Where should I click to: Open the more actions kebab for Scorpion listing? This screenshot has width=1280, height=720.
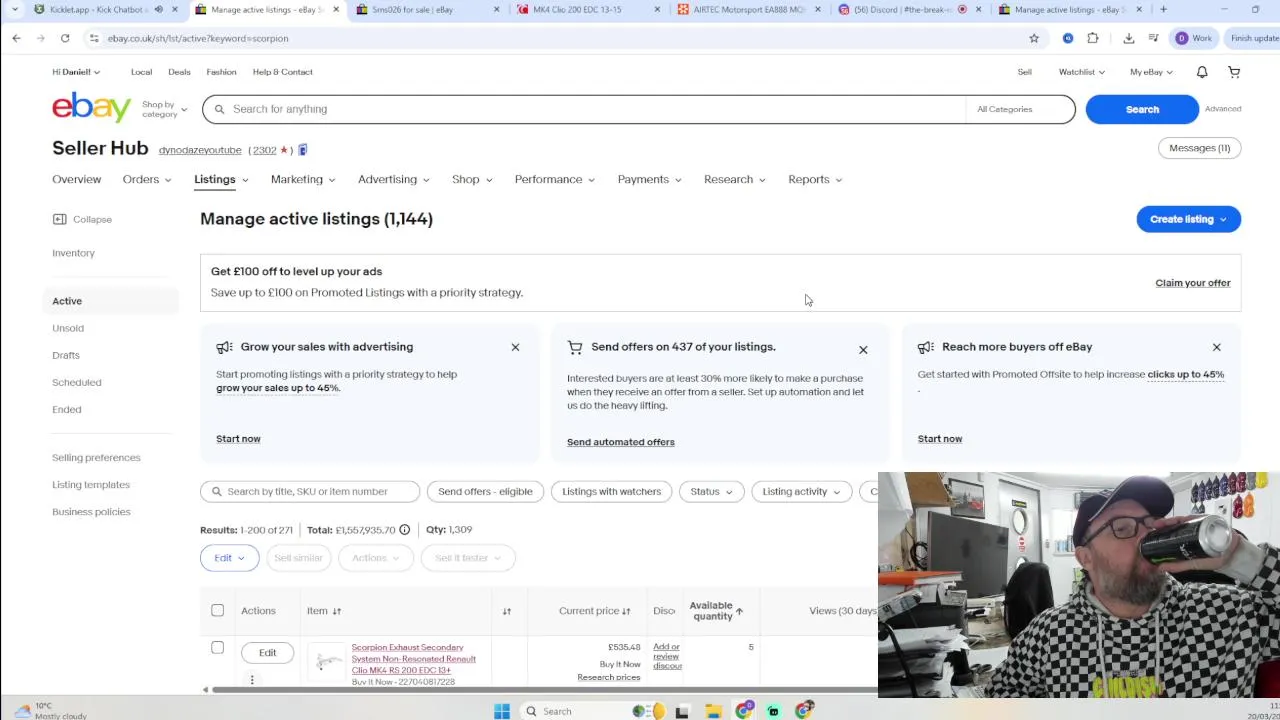click(252, 680)
